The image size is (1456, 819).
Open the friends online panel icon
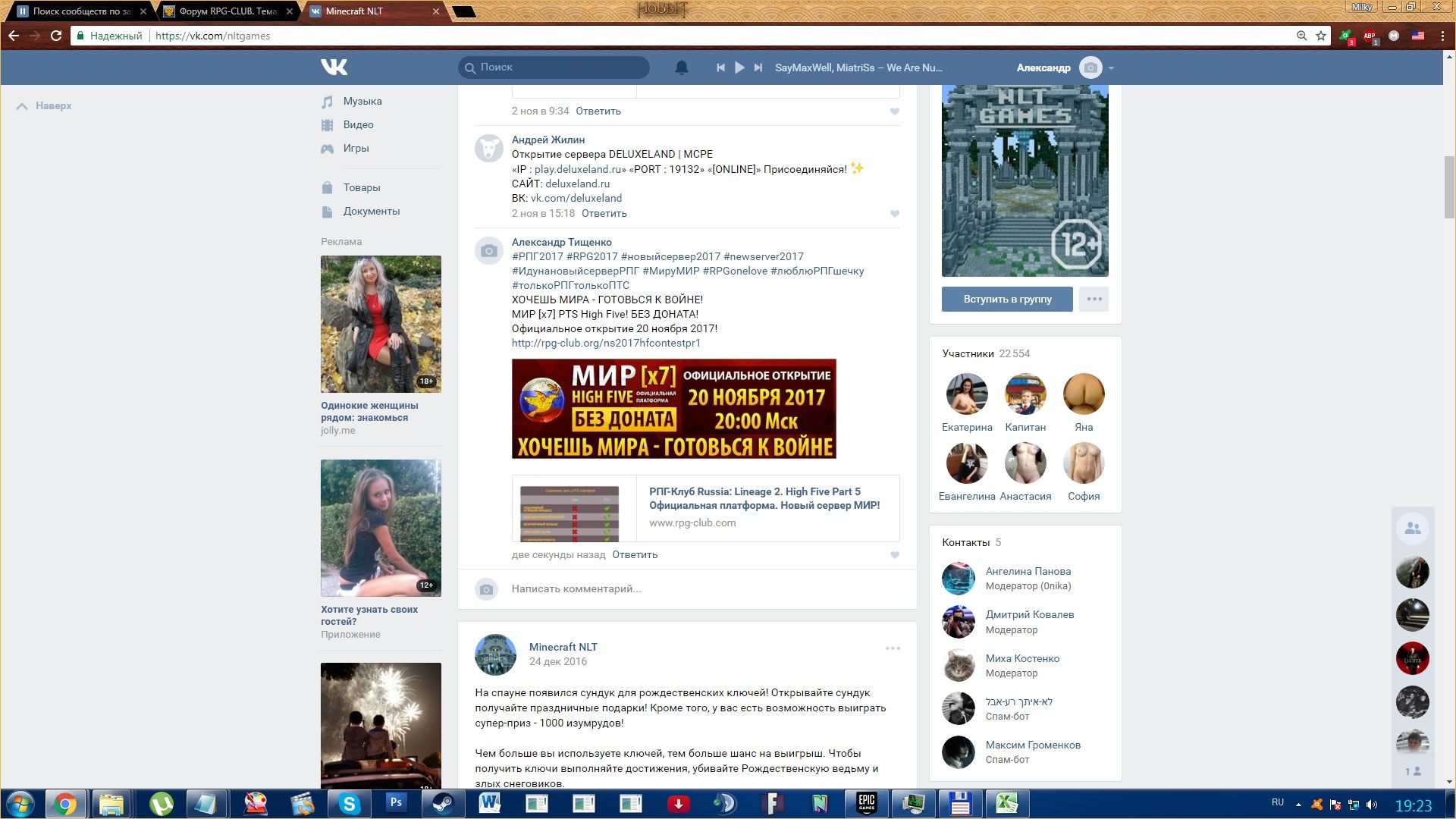(x=1412, y=529)
